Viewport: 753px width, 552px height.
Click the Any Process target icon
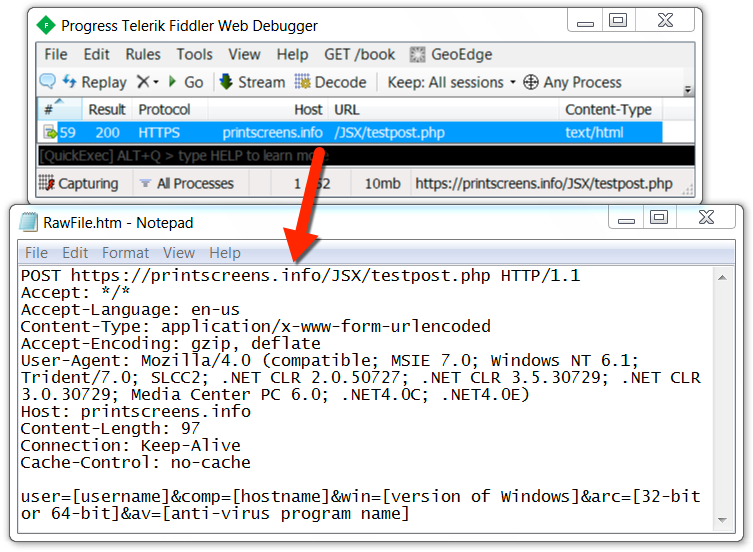pyautogui.click(x=531, y=82)
